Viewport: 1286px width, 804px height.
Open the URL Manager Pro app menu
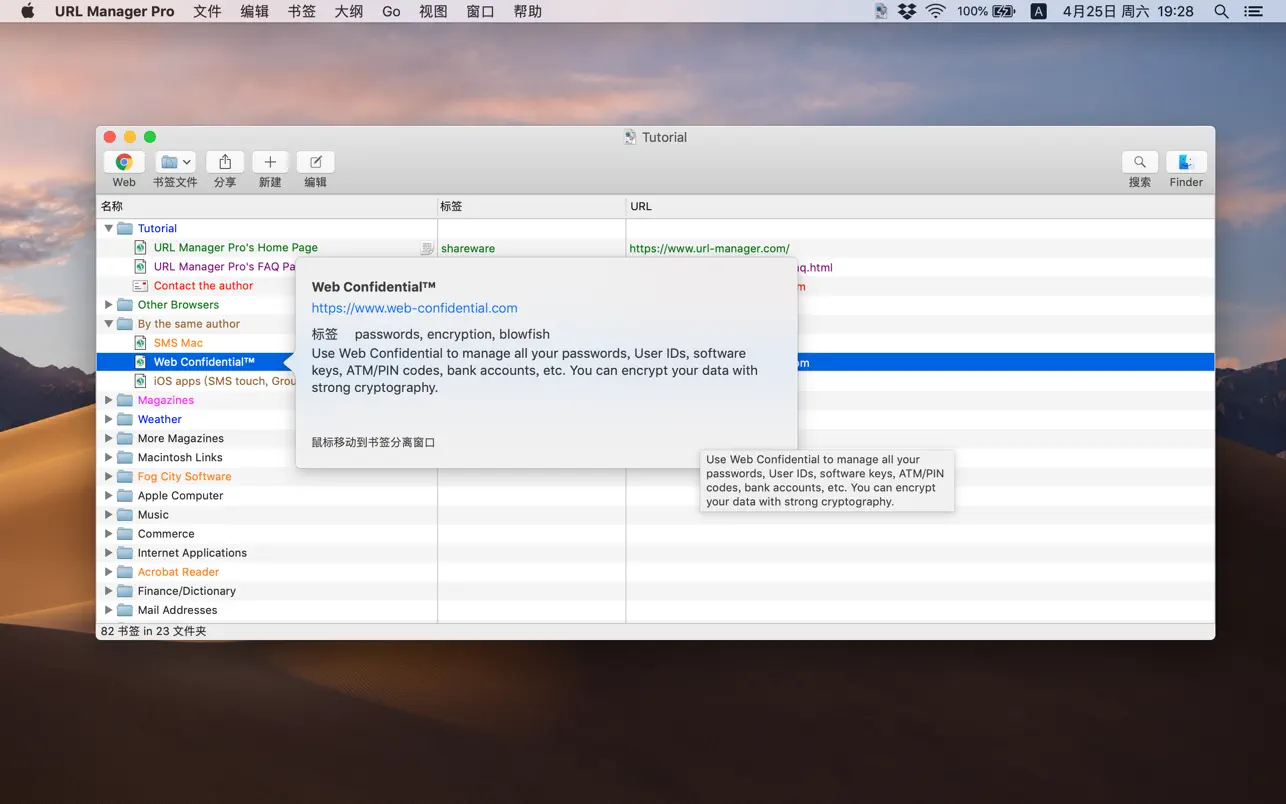[x=115, y=12]
